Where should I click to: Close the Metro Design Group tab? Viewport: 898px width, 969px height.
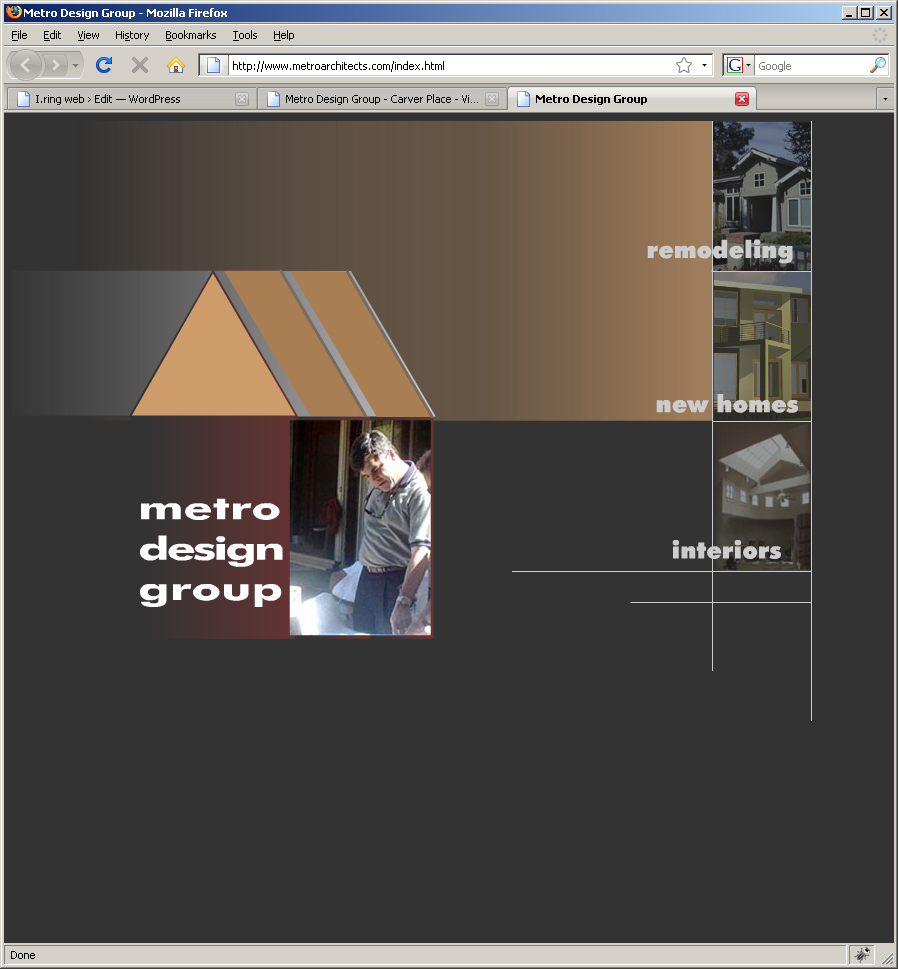point(742,99)
